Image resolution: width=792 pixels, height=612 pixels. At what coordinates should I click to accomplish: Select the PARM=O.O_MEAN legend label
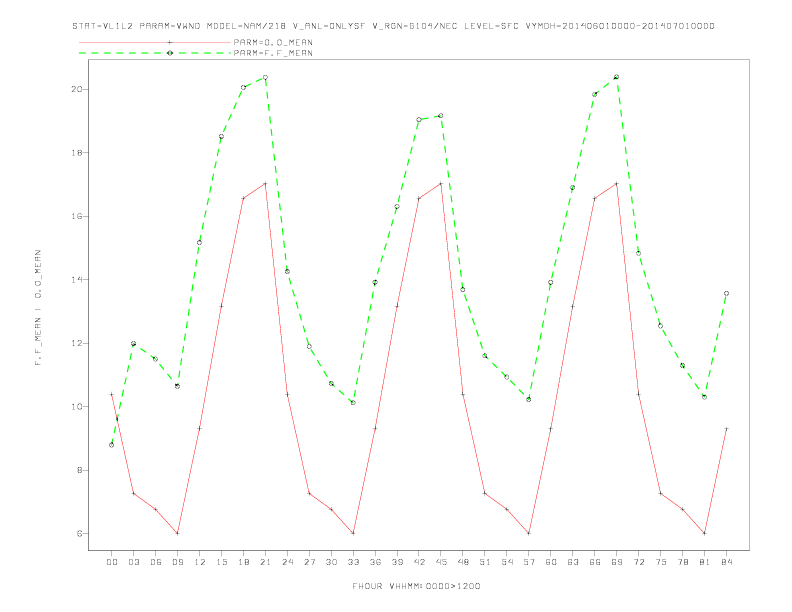(273, 42)
